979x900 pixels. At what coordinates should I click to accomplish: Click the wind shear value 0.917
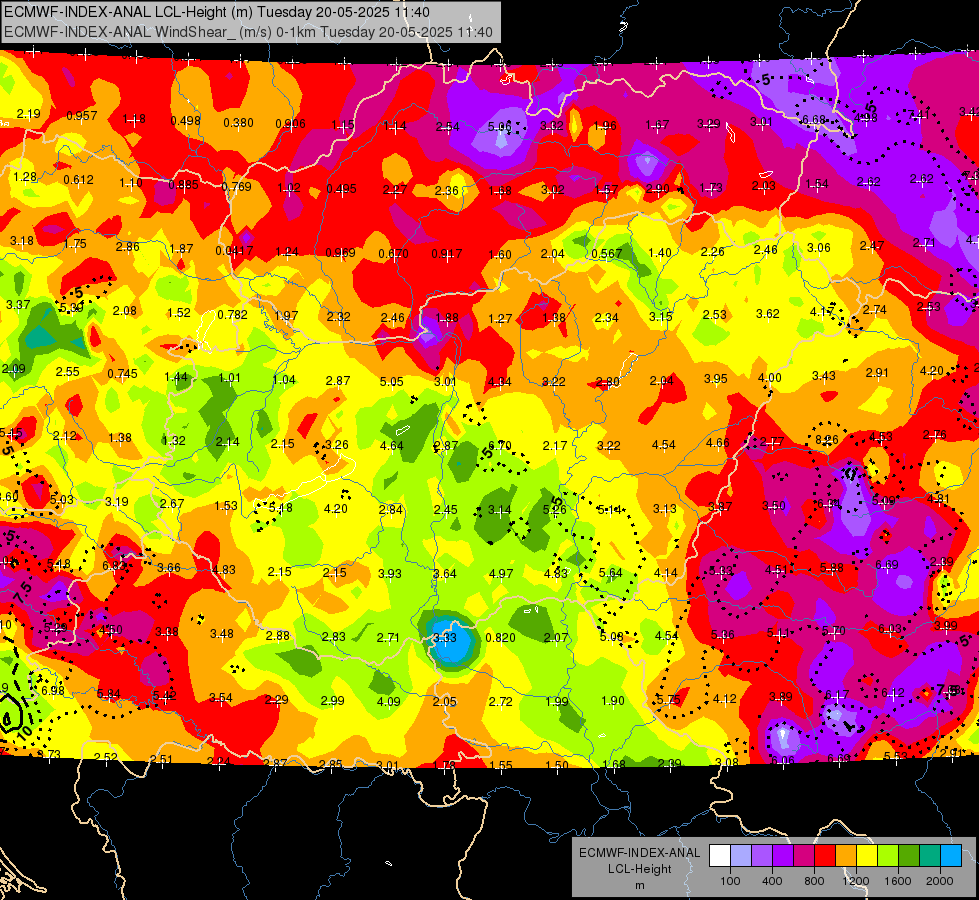447,254
